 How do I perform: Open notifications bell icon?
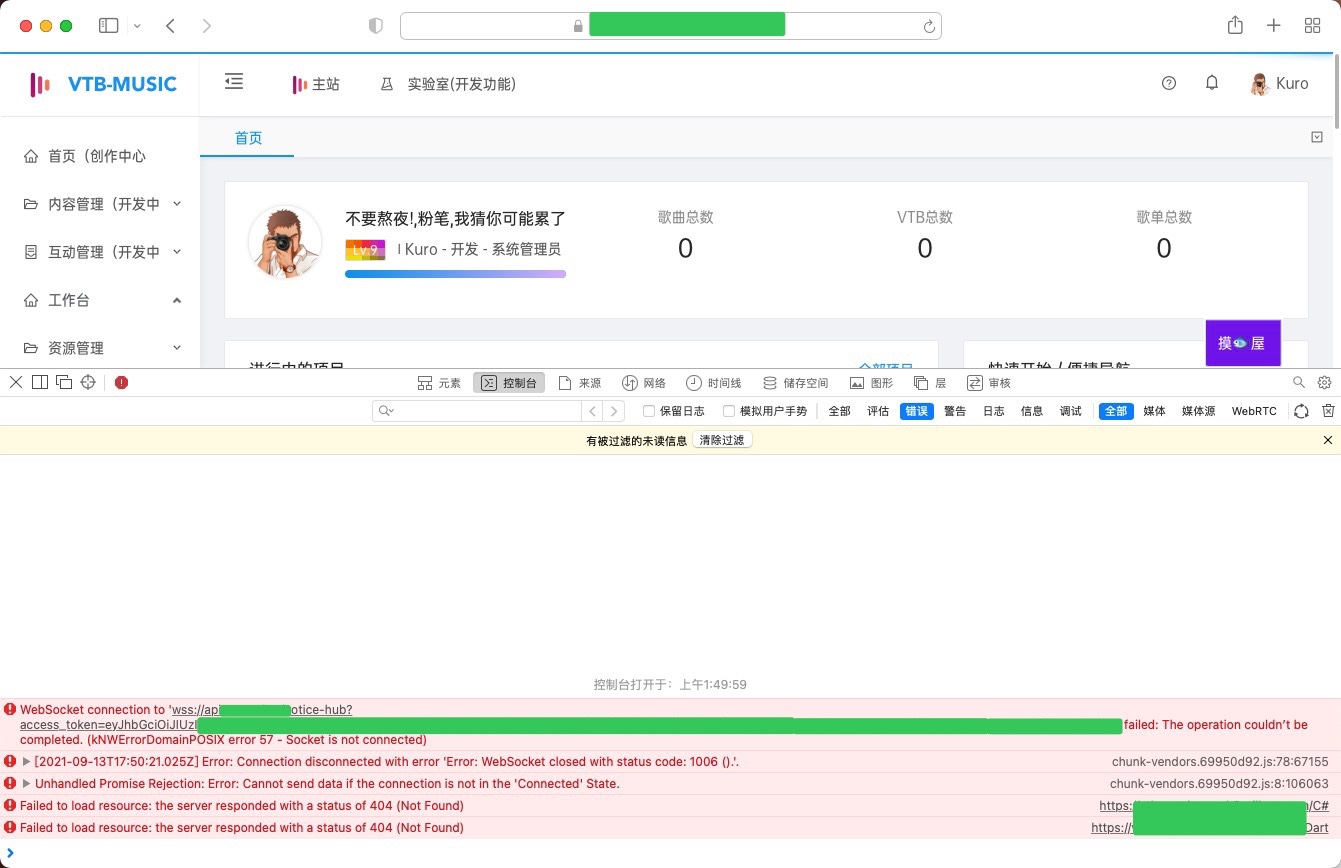(x=1212, y=83)
